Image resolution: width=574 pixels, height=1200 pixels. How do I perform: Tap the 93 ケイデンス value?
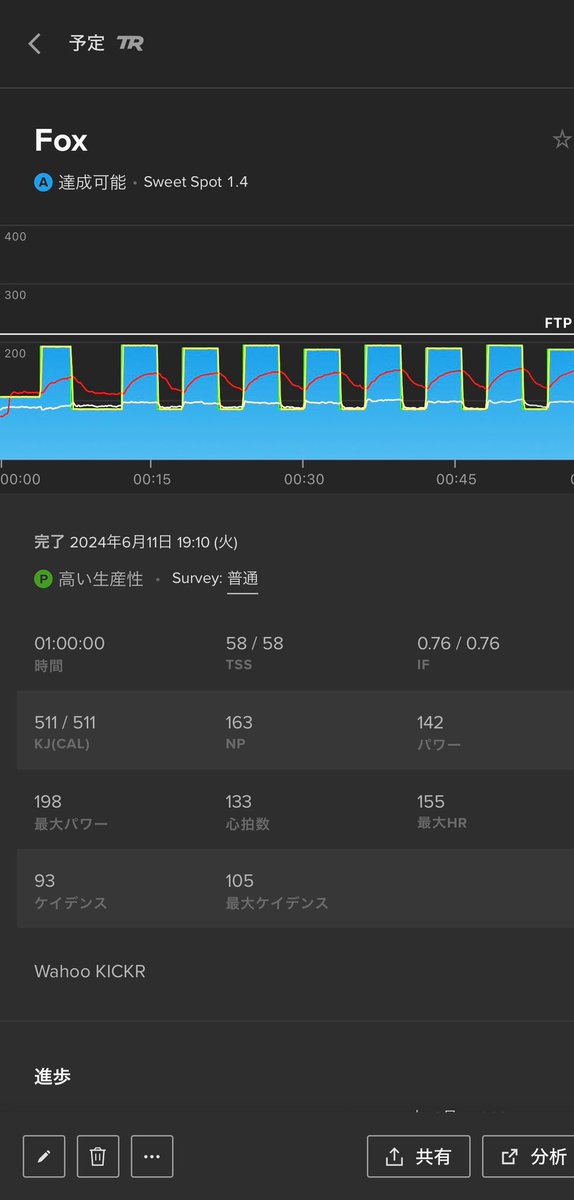pos(44,880)
